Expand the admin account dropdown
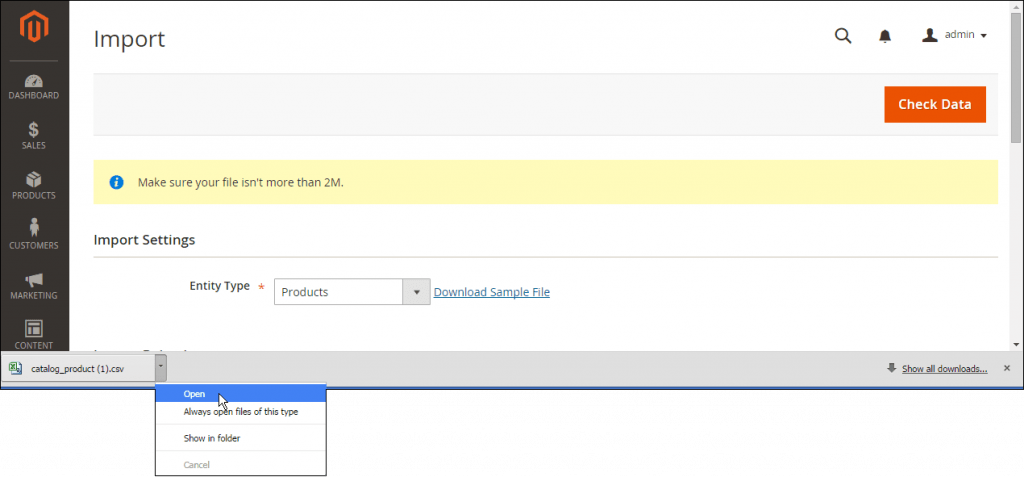This screenshot has width=1024, height=477. tap(954, 35)
